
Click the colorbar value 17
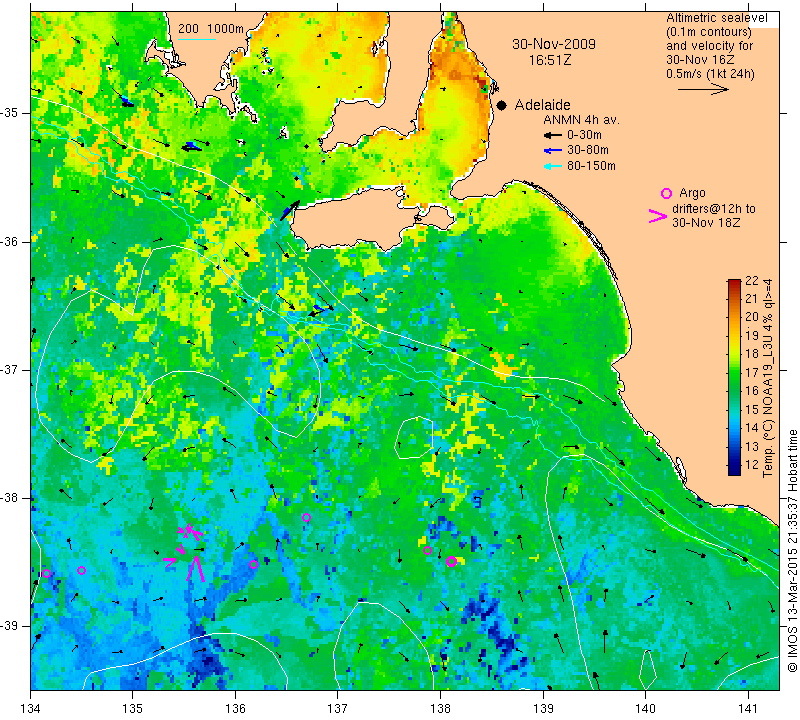[752, 373]
